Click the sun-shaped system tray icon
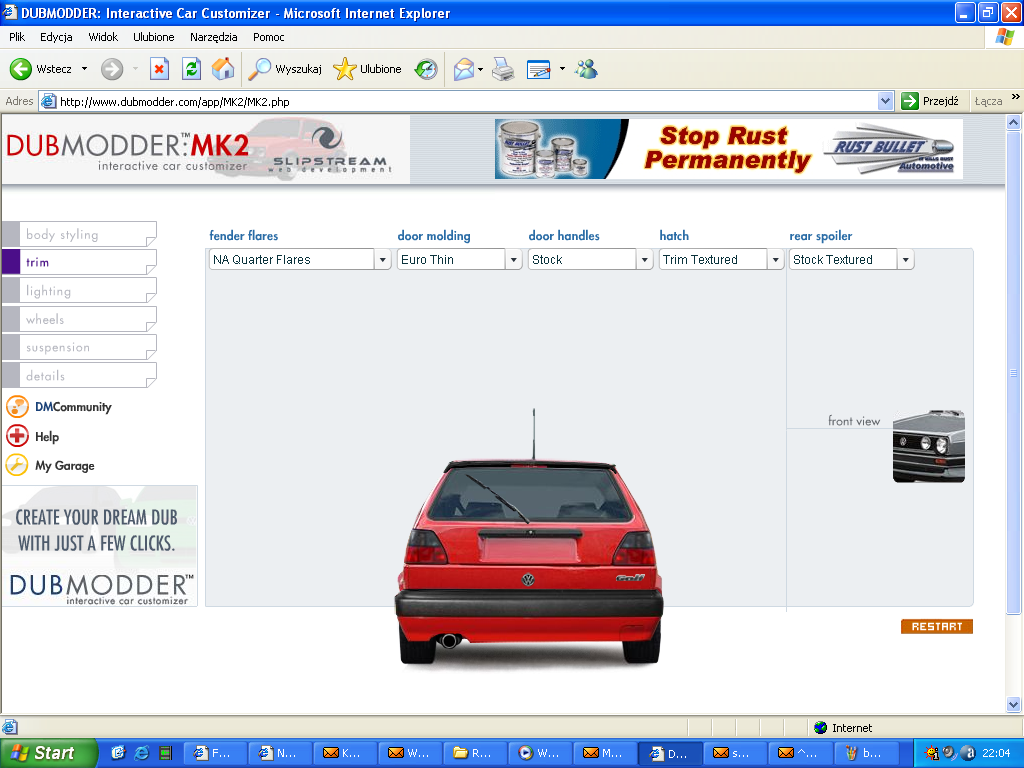 click(931, 753)
